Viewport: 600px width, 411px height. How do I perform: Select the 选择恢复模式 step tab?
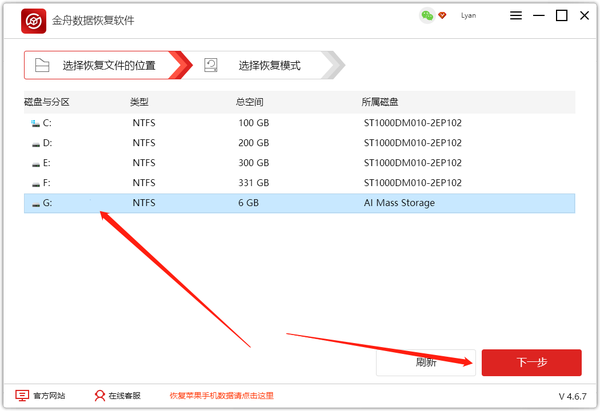264,65
